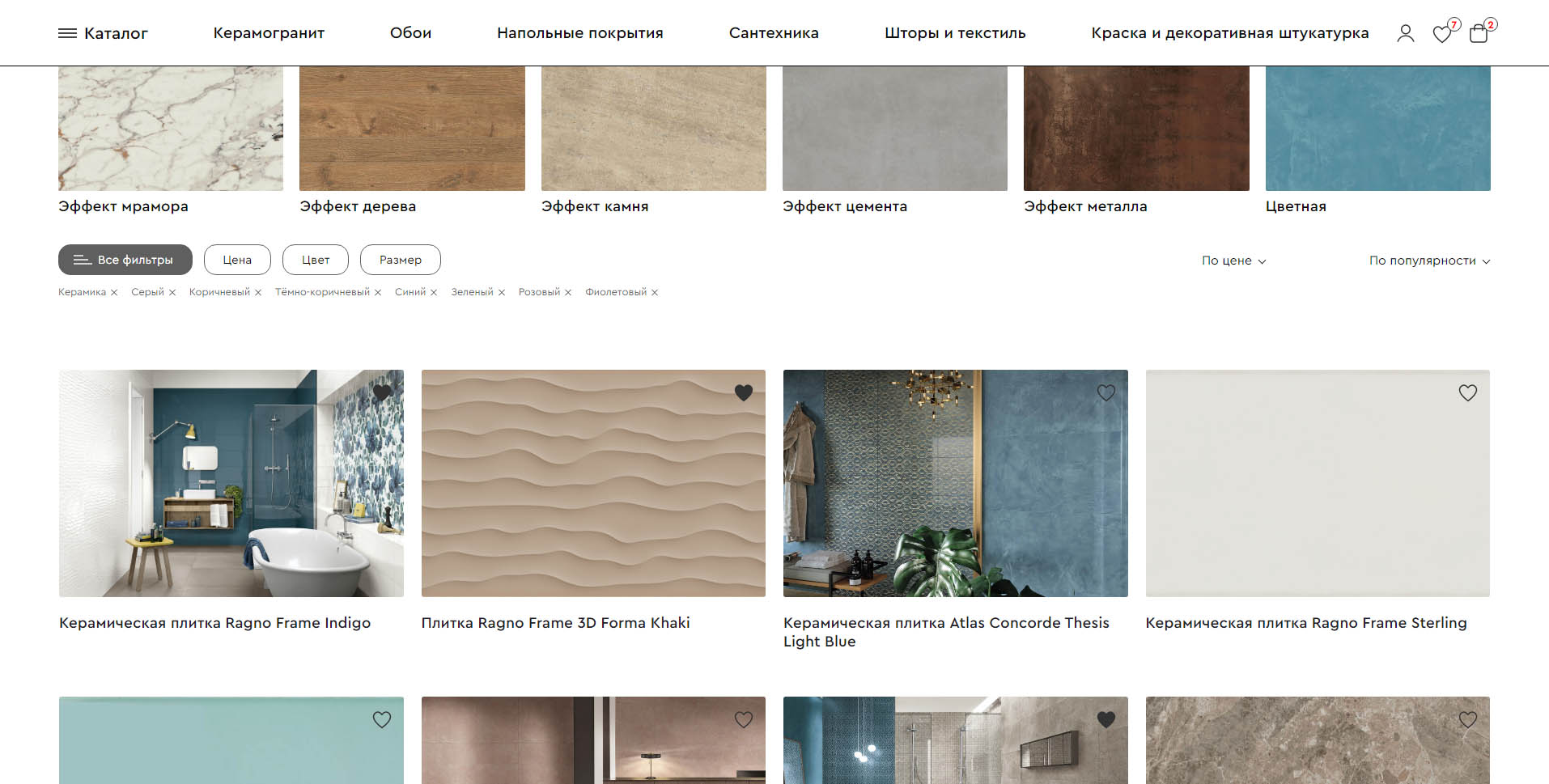Open the Все фильтры panel
This screenshot has height=784, width=1549.
(125, 260)
